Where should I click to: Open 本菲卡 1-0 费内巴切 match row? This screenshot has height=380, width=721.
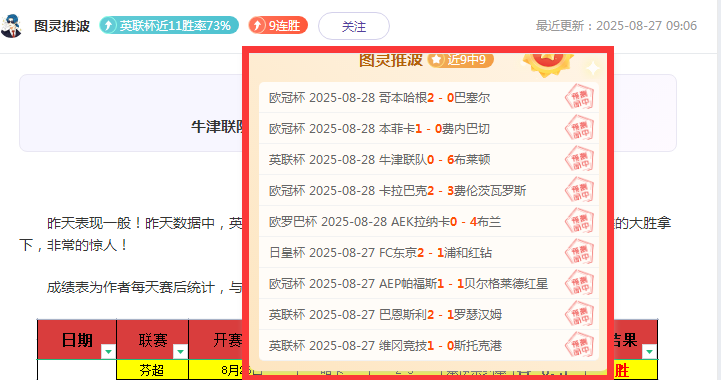pyautogui.click(x=429, y=128)
